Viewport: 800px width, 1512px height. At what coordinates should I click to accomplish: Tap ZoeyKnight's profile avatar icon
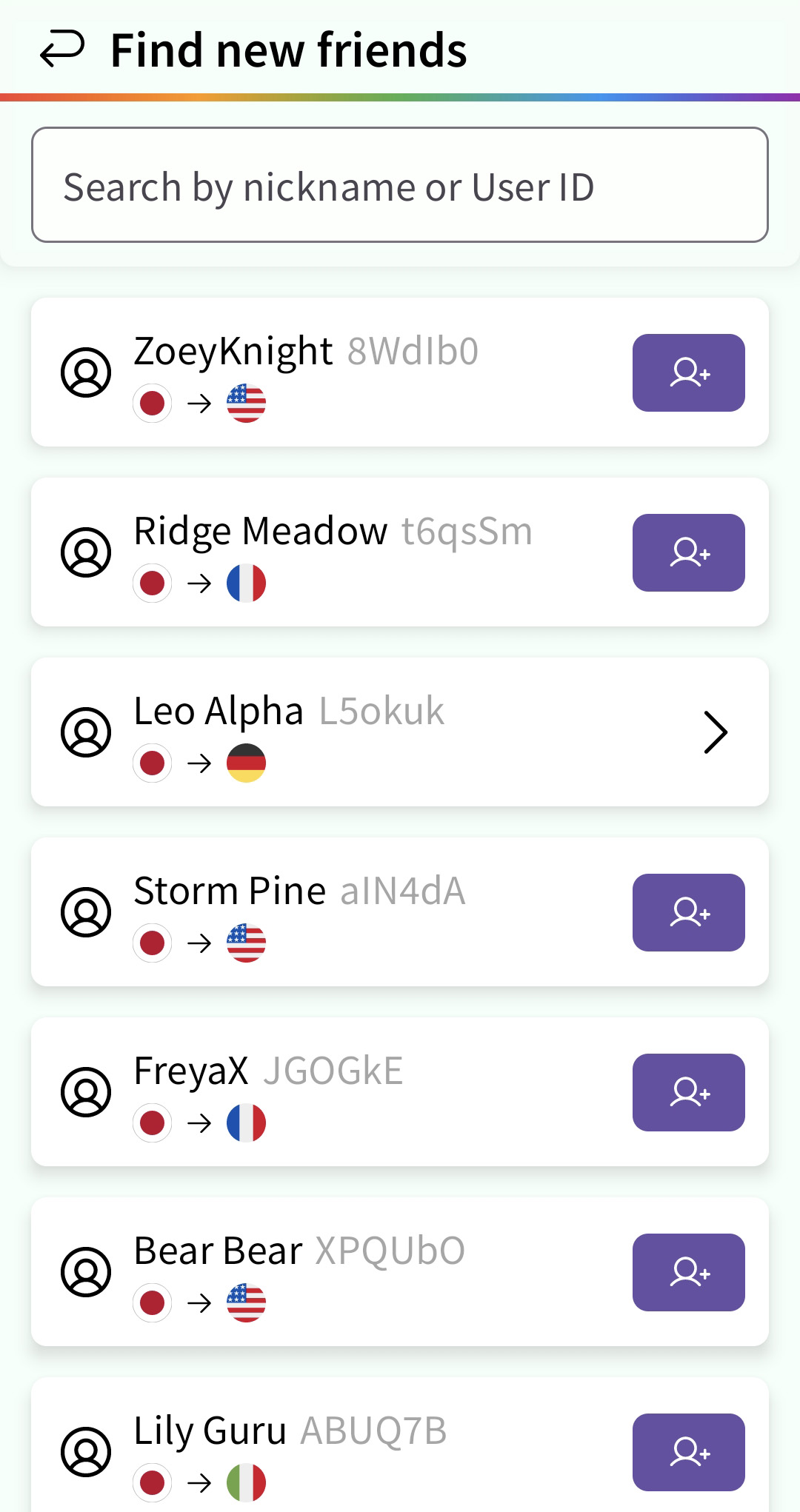(86, 372)
